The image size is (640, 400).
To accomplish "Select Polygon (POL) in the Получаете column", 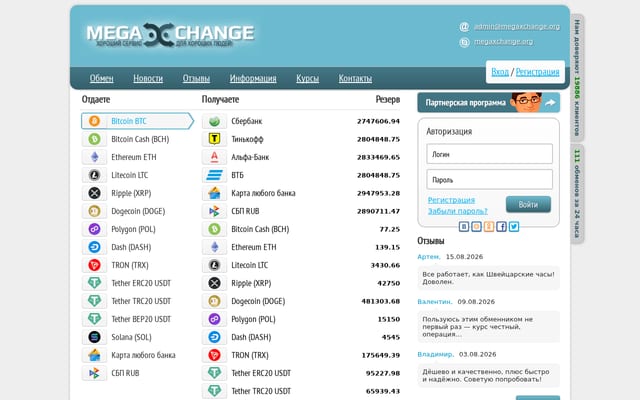I will point(301,319).
